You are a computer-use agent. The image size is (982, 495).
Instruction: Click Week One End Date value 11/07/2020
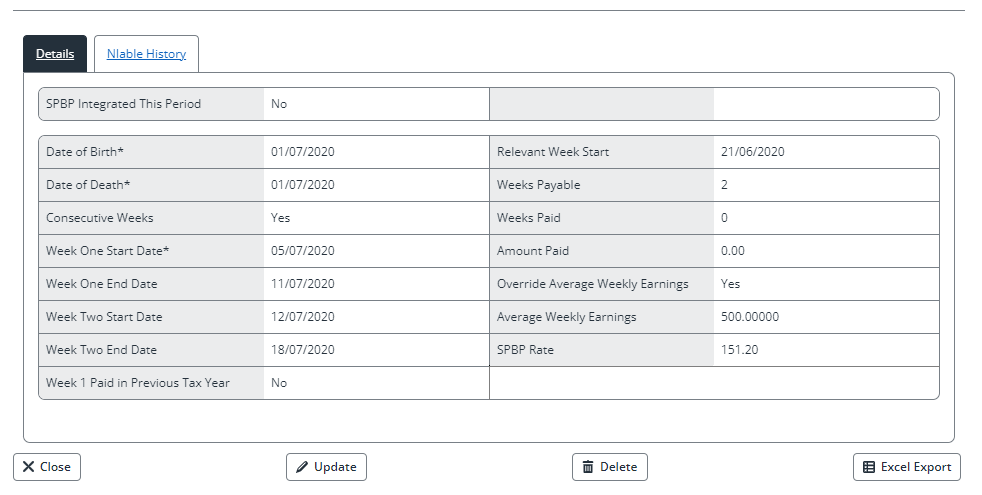coord(303,284)
